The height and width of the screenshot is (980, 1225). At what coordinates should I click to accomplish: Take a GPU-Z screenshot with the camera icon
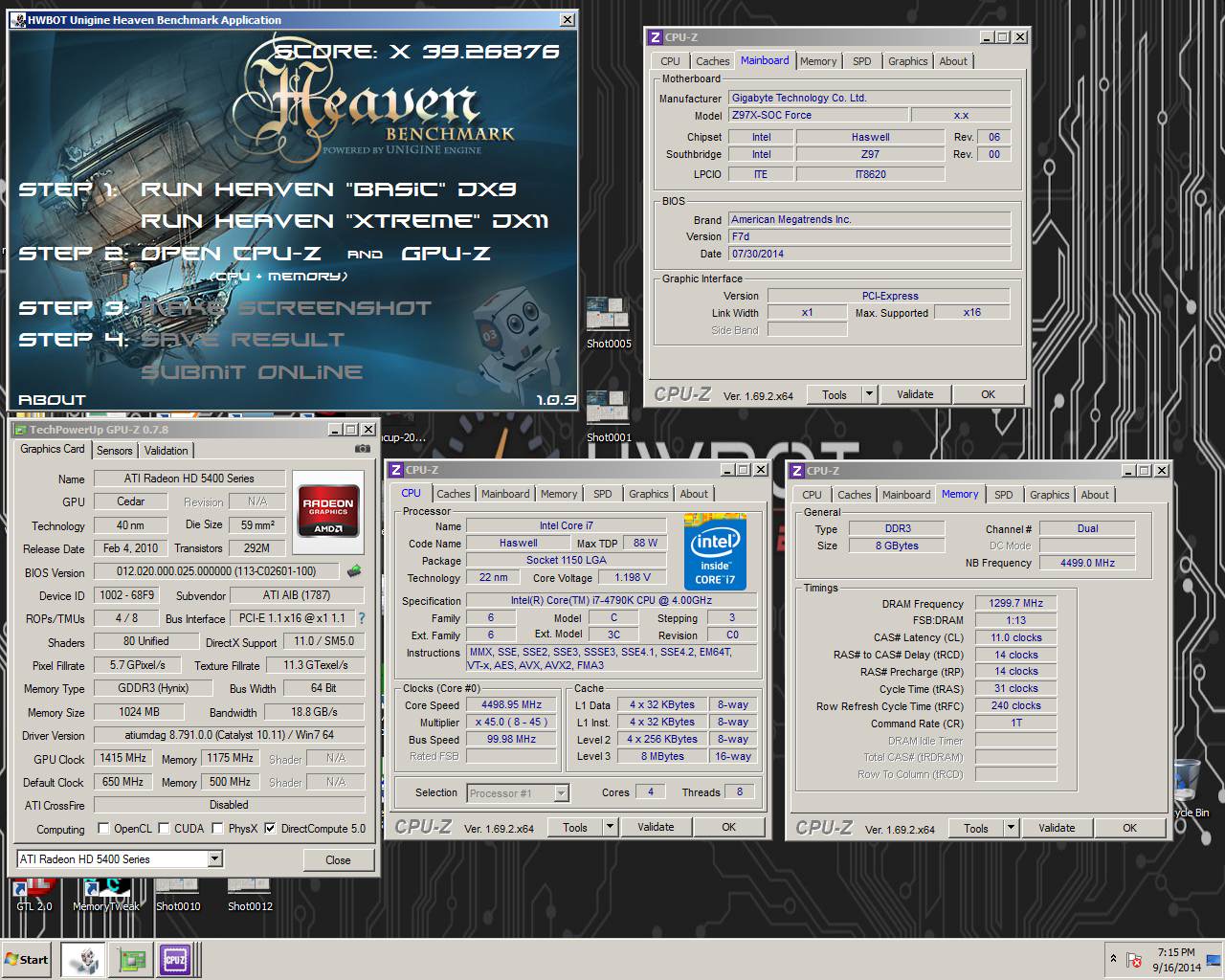click(363, 449)
